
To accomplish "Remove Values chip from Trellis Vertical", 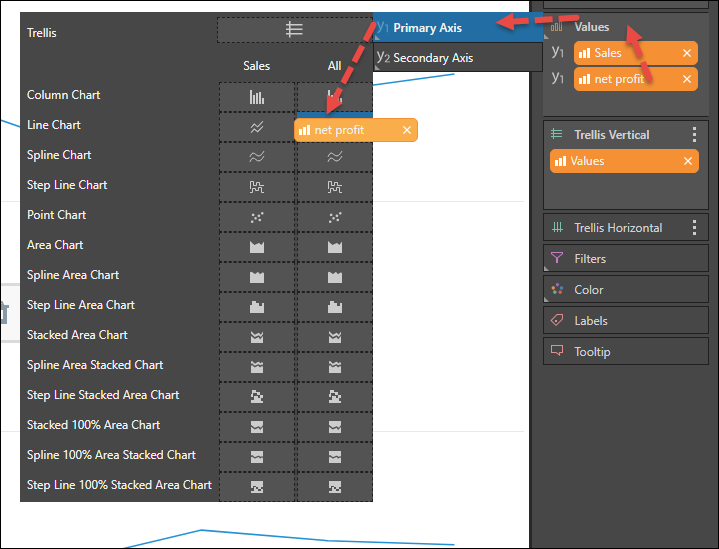I will (x=688, y=161).
